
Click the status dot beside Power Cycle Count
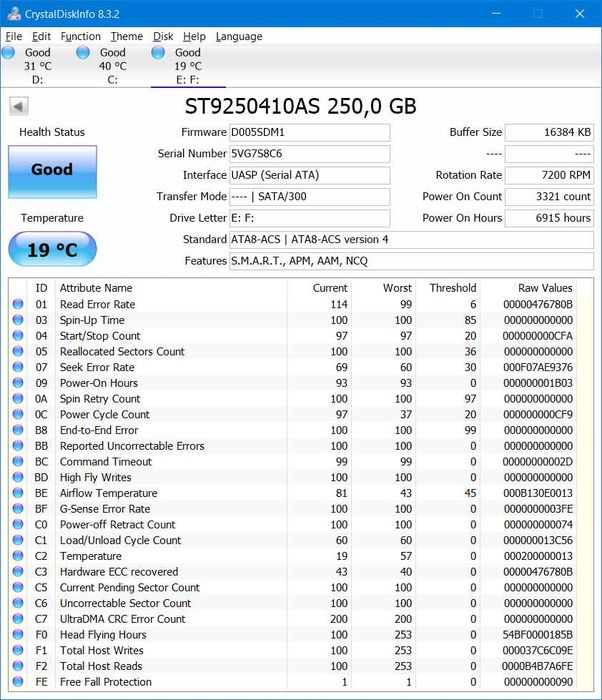pyautogui.click(x=18, y=414)
